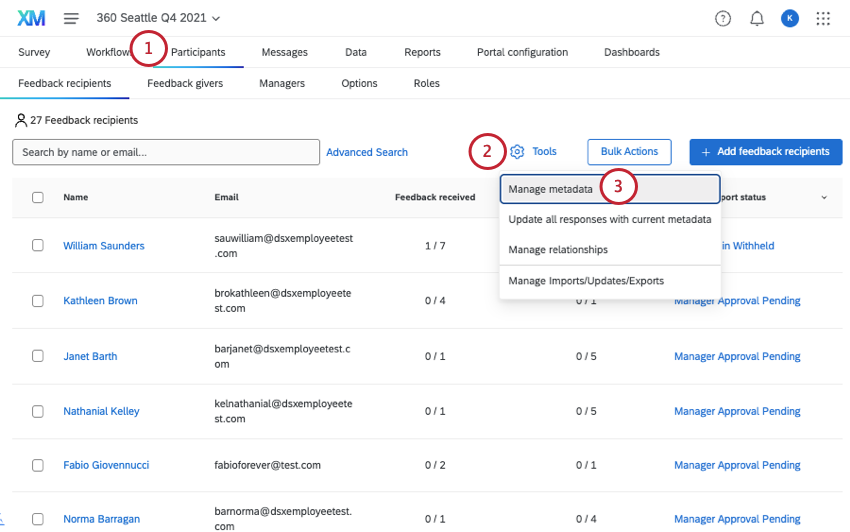Check the box for Janet Barth
The image size is (850, 532).
click(x=38, y=356)
